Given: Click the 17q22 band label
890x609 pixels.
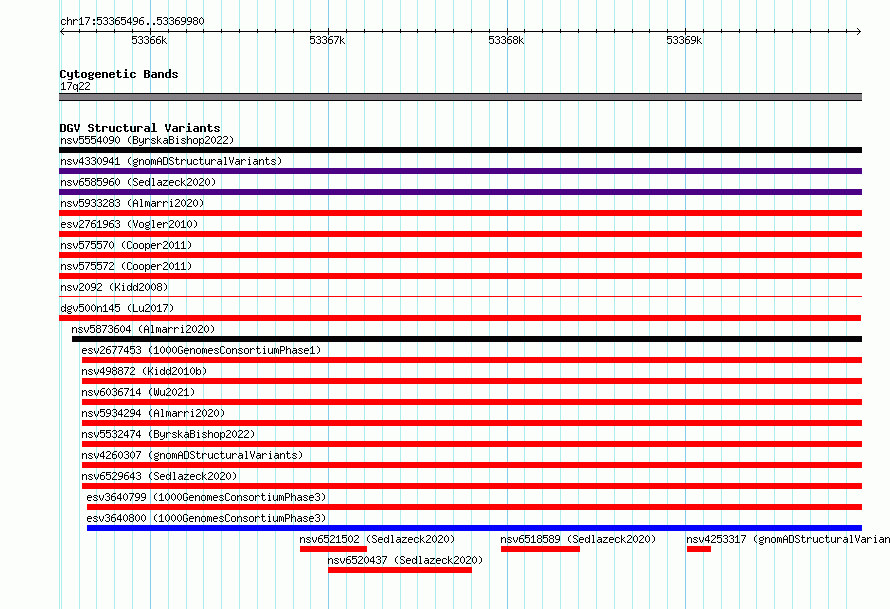Looking at the screenshot, I should pyautogui.click(x=75, y=86).
